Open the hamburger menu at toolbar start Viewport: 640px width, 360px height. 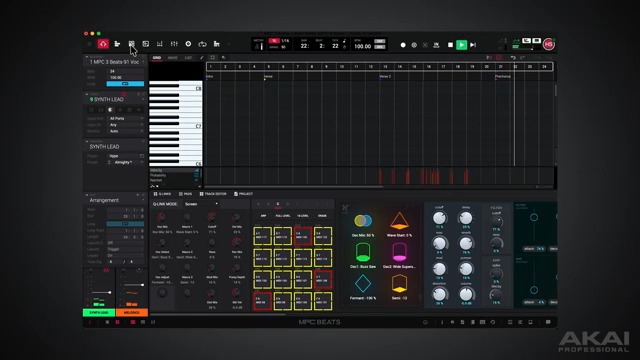pyautogui.click(x=89, y=44)
